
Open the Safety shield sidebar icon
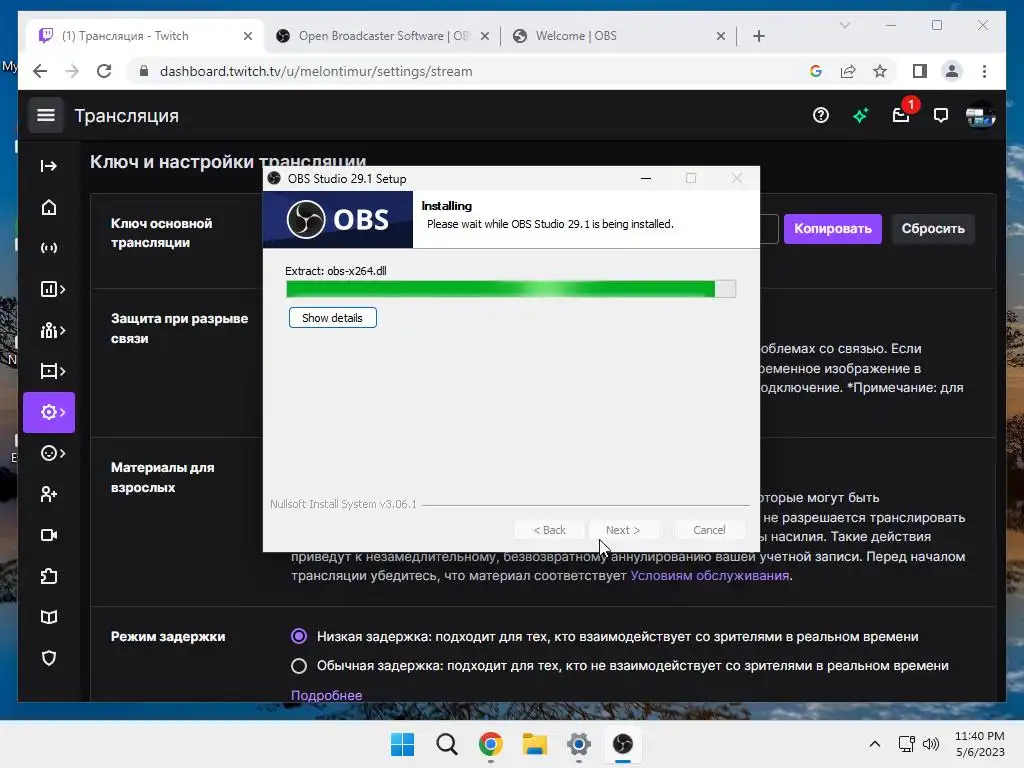point(49,658)
